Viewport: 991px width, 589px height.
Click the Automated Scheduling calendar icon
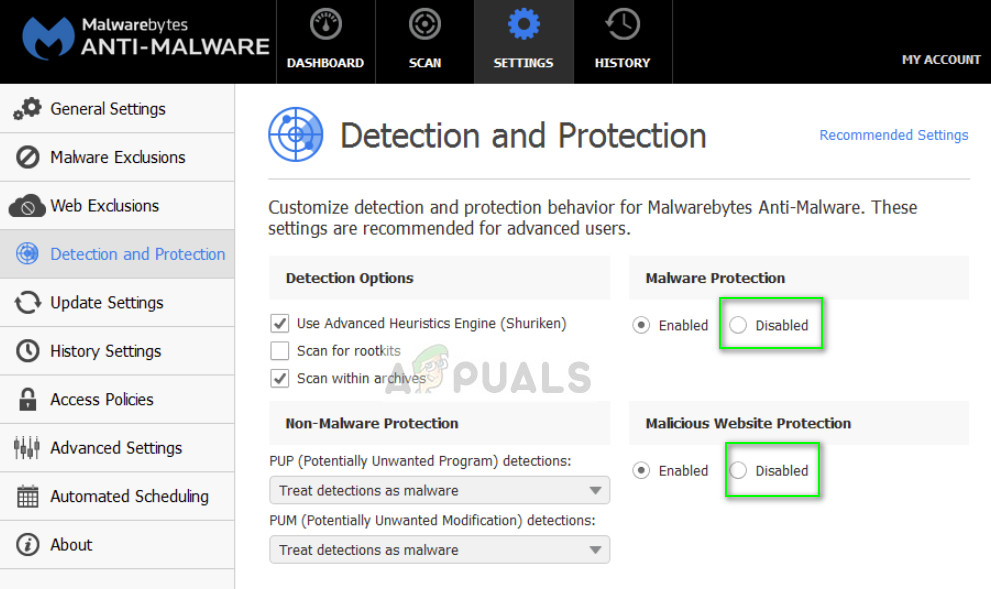tap(26, 496)
